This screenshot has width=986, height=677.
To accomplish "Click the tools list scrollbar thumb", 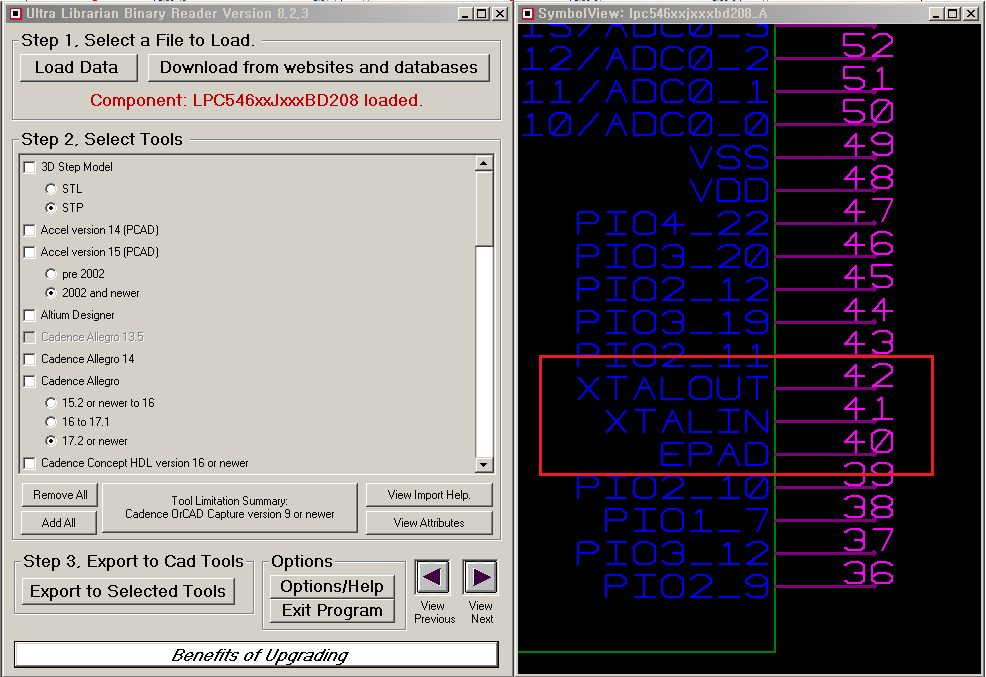I will point(484,209).
